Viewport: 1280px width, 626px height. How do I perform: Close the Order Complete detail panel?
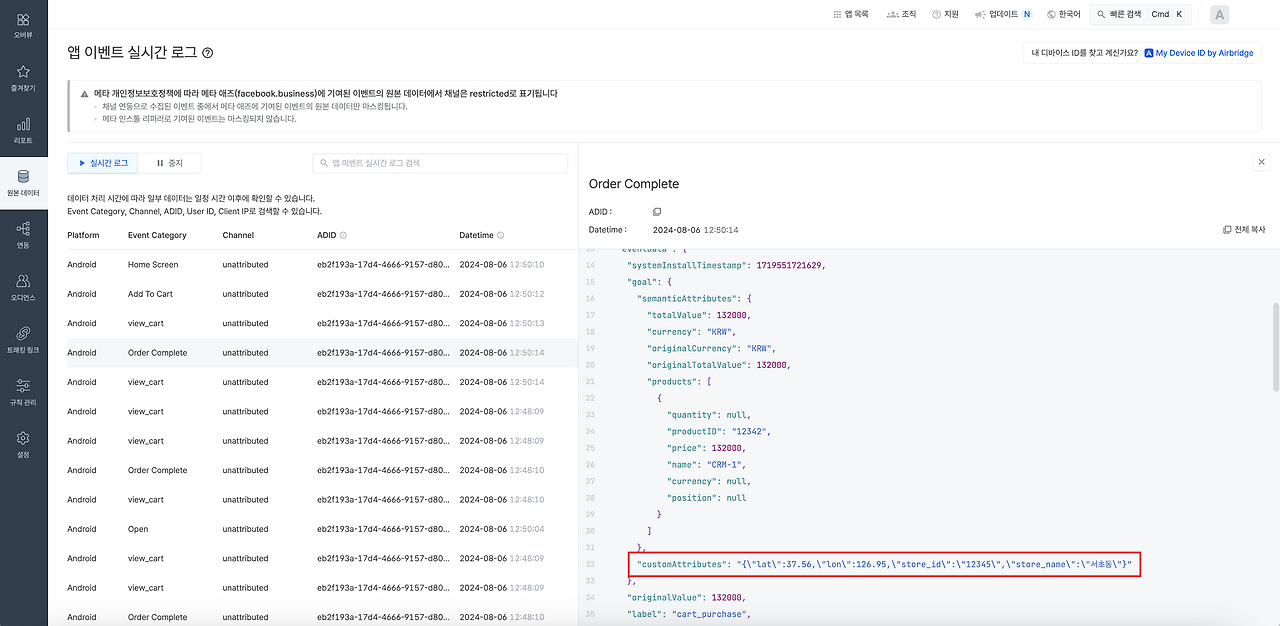1262,162
